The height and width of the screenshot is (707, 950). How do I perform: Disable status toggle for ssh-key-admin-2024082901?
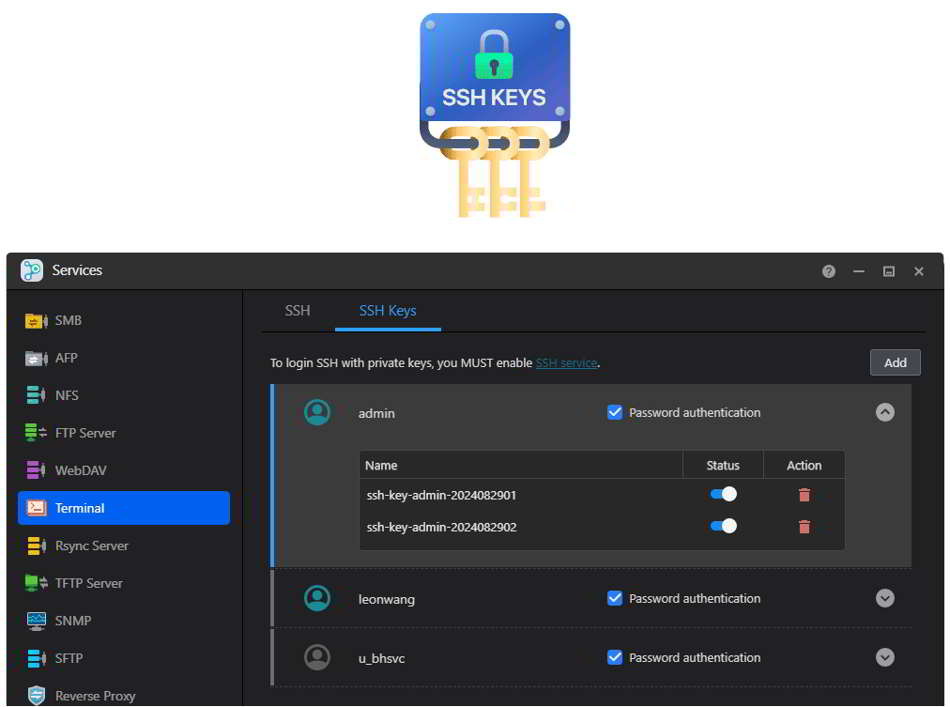coord(723,494)
